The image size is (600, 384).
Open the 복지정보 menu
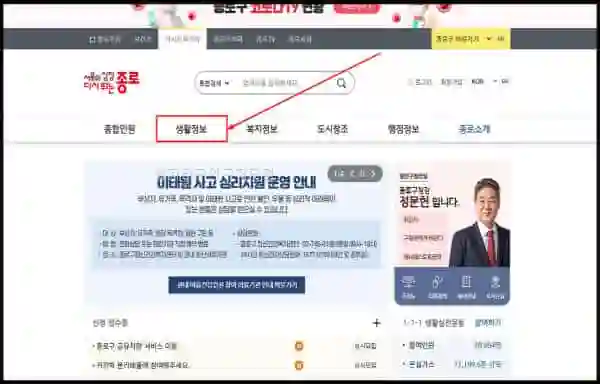tap(262, 129)
